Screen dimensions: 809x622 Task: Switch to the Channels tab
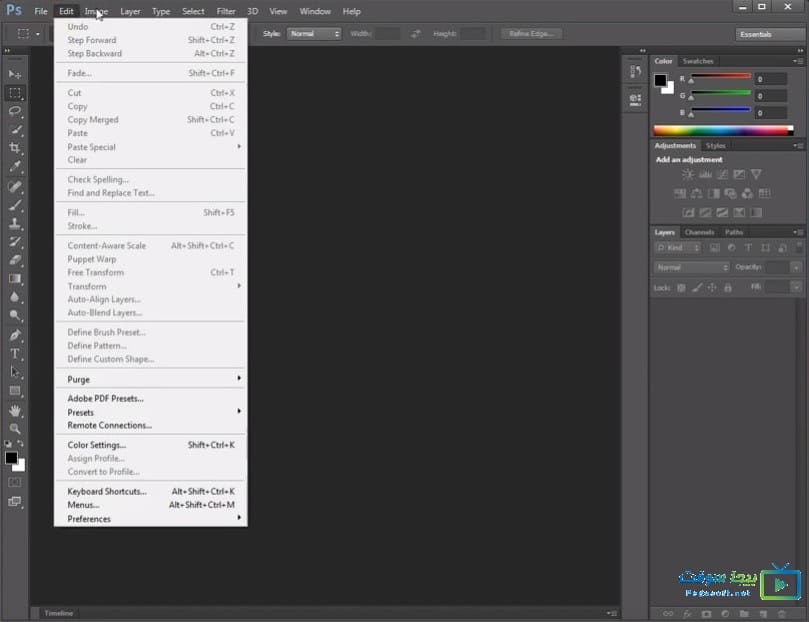699,232
